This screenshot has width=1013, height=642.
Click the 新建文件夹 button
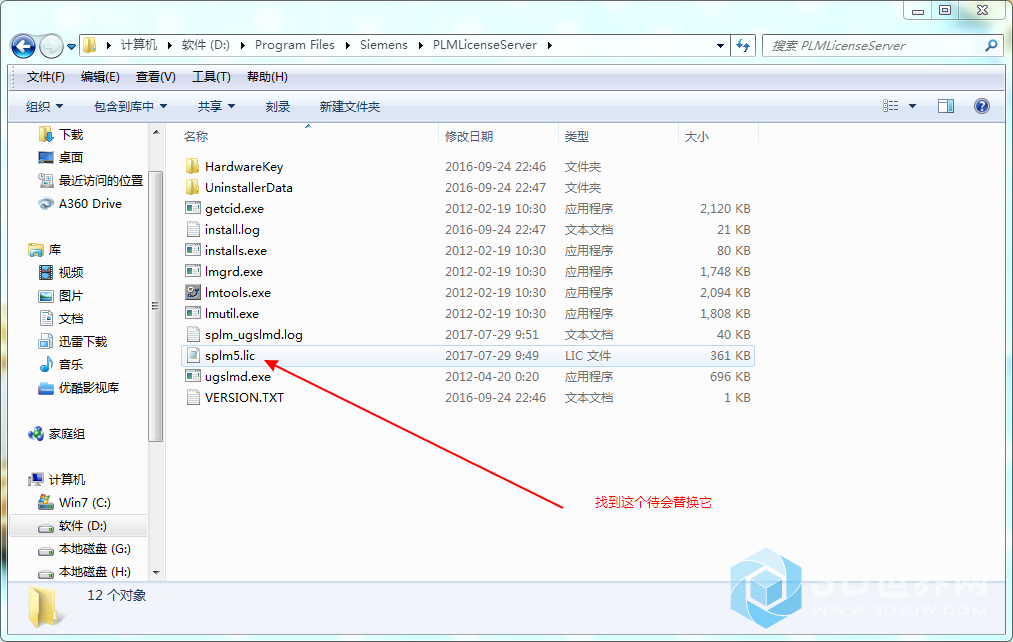(x=350, y=107)
